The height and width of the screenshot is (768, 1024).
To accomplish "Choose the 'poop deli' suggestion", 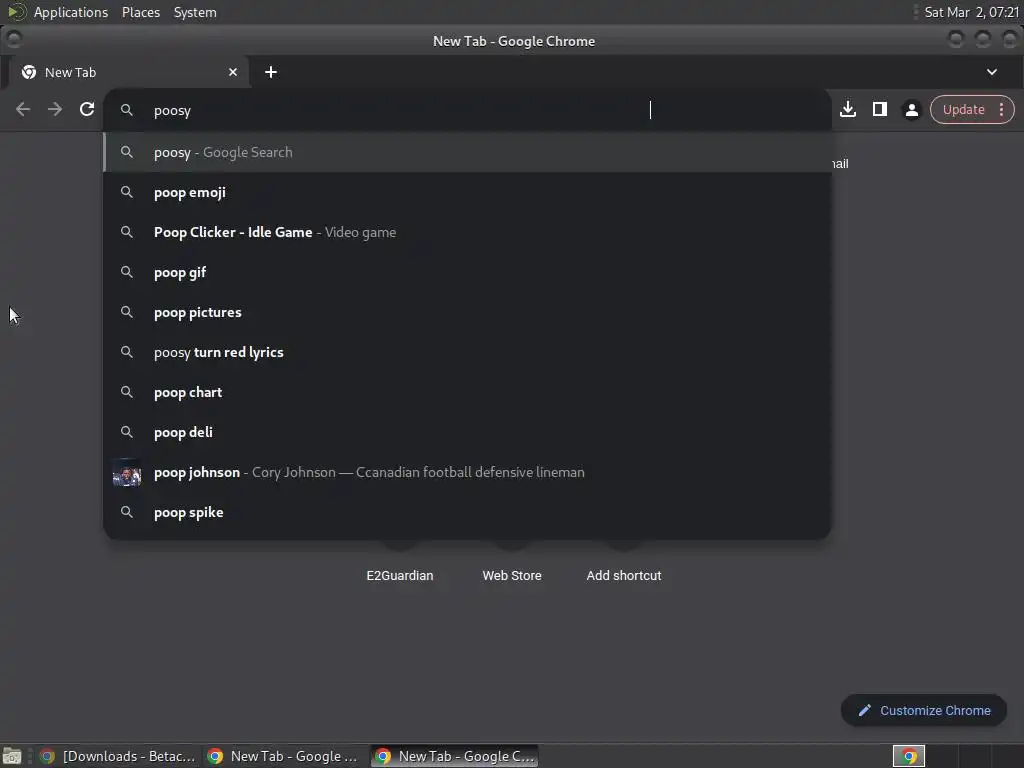I will click(468, 432).
